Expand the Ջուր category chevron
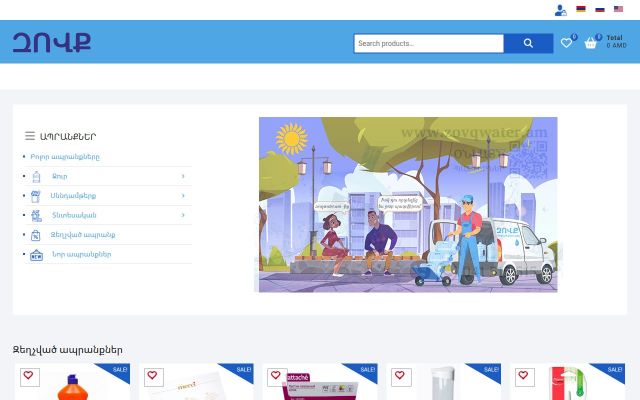 (x=183, y=176)
